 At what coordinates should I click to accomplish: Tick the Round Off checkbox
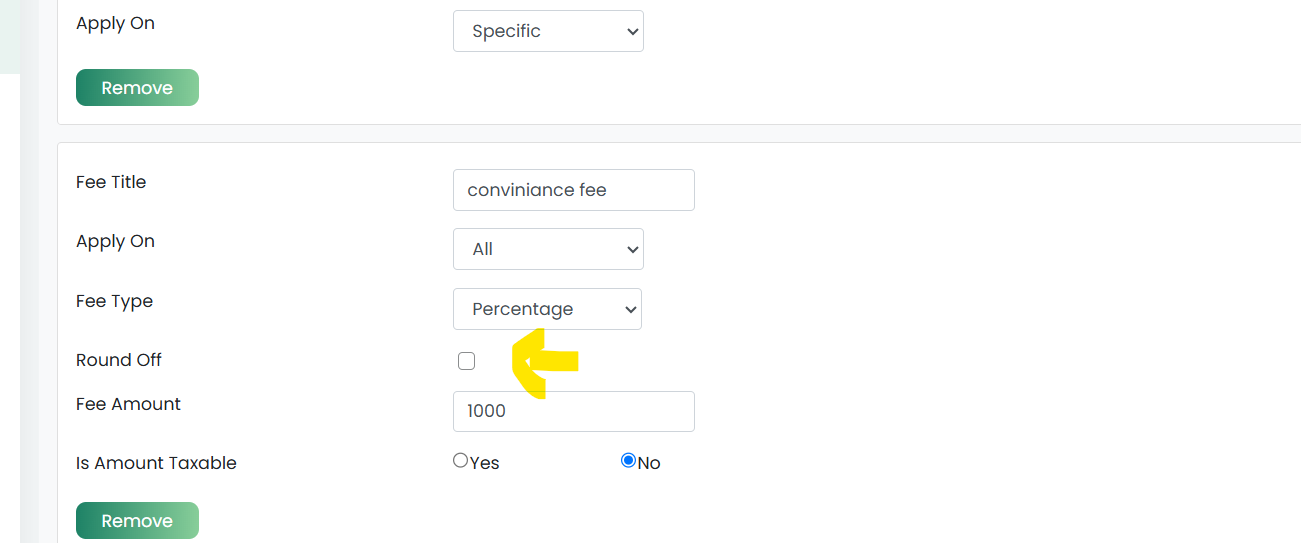(x=466, y=361)
